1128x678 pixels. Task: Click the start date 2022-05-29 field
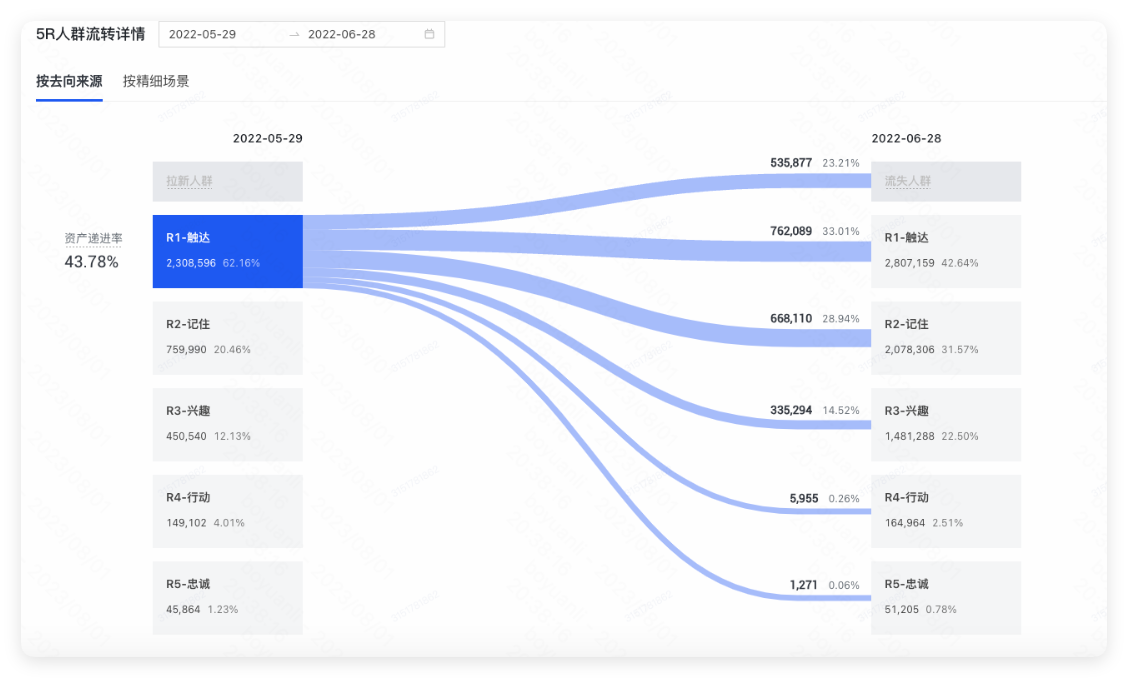(202, 34)
